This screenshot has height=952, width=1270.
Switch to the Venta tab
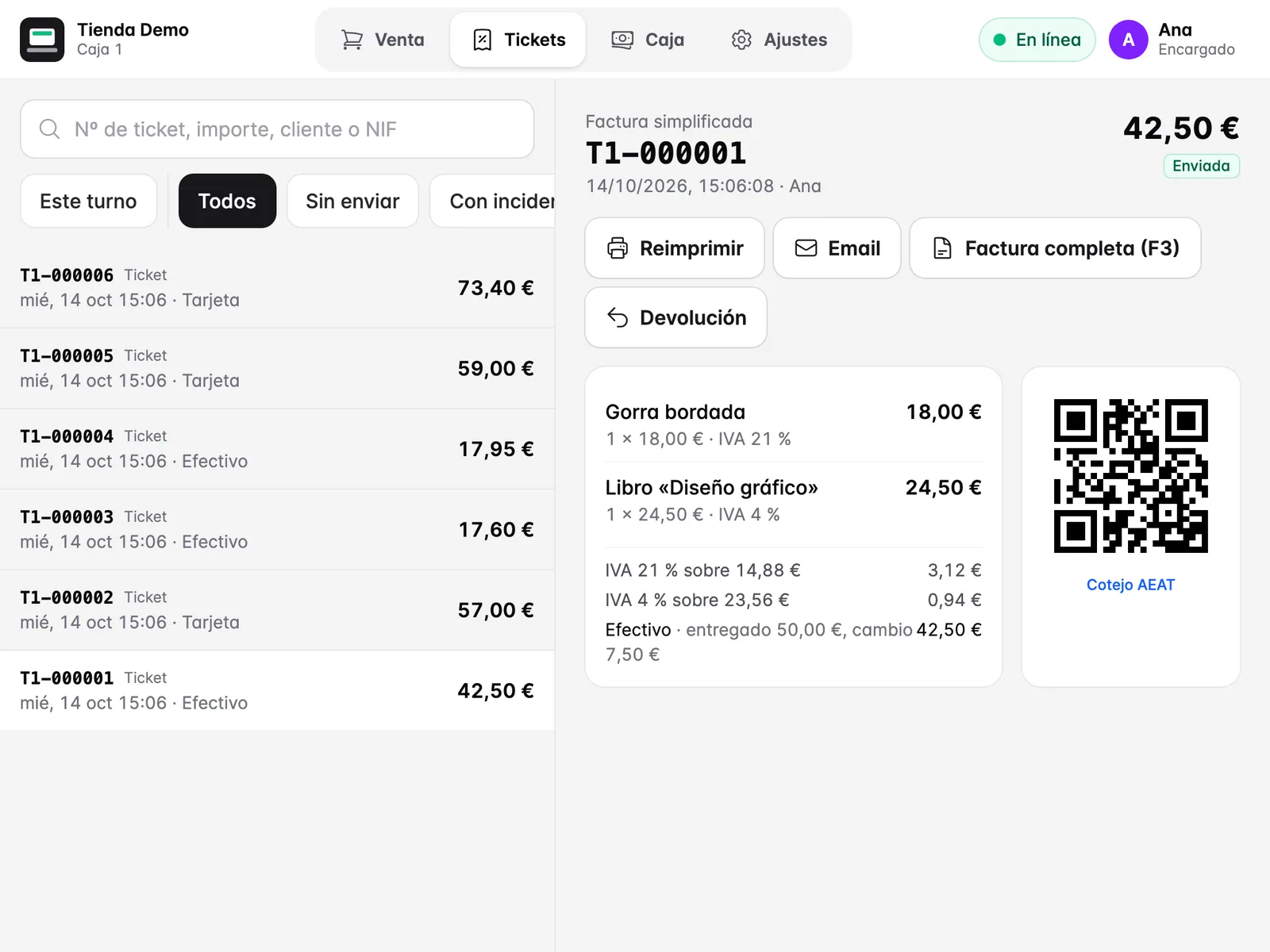click(383, 40)
